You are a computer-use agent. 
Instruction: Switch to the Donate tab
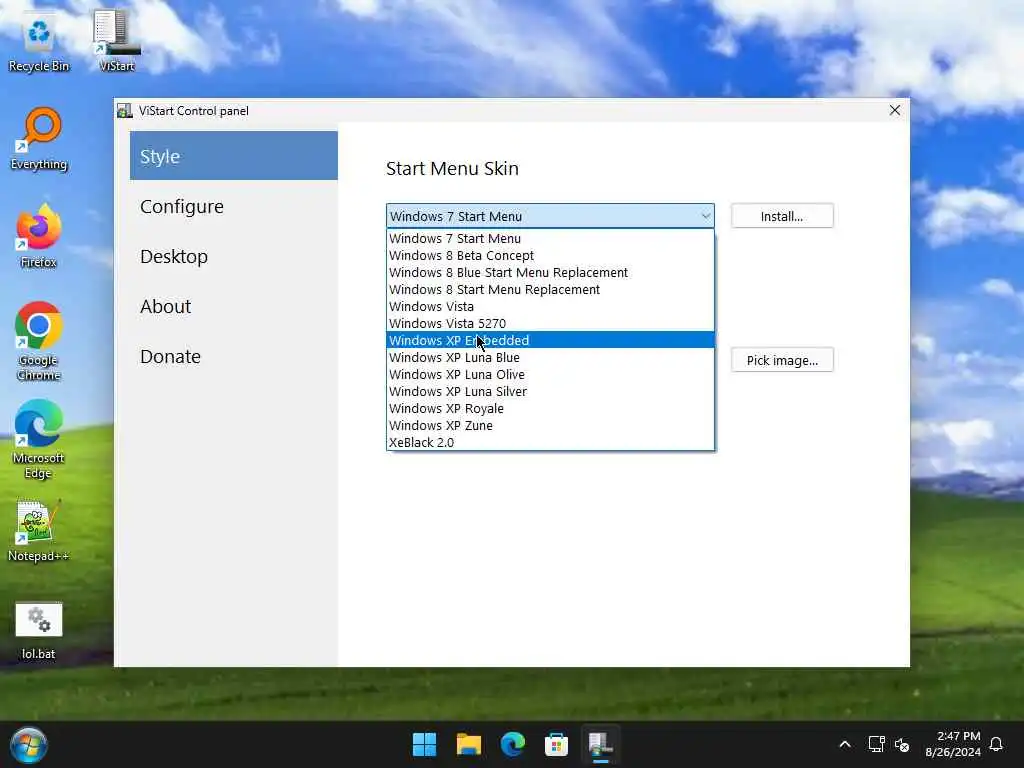[234, 357]
